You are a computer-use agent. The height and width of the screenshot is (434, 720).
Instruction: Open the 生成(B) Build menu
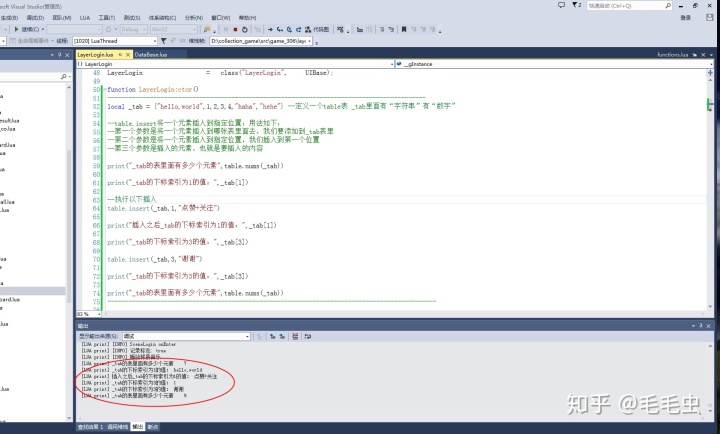pos(9,17)
